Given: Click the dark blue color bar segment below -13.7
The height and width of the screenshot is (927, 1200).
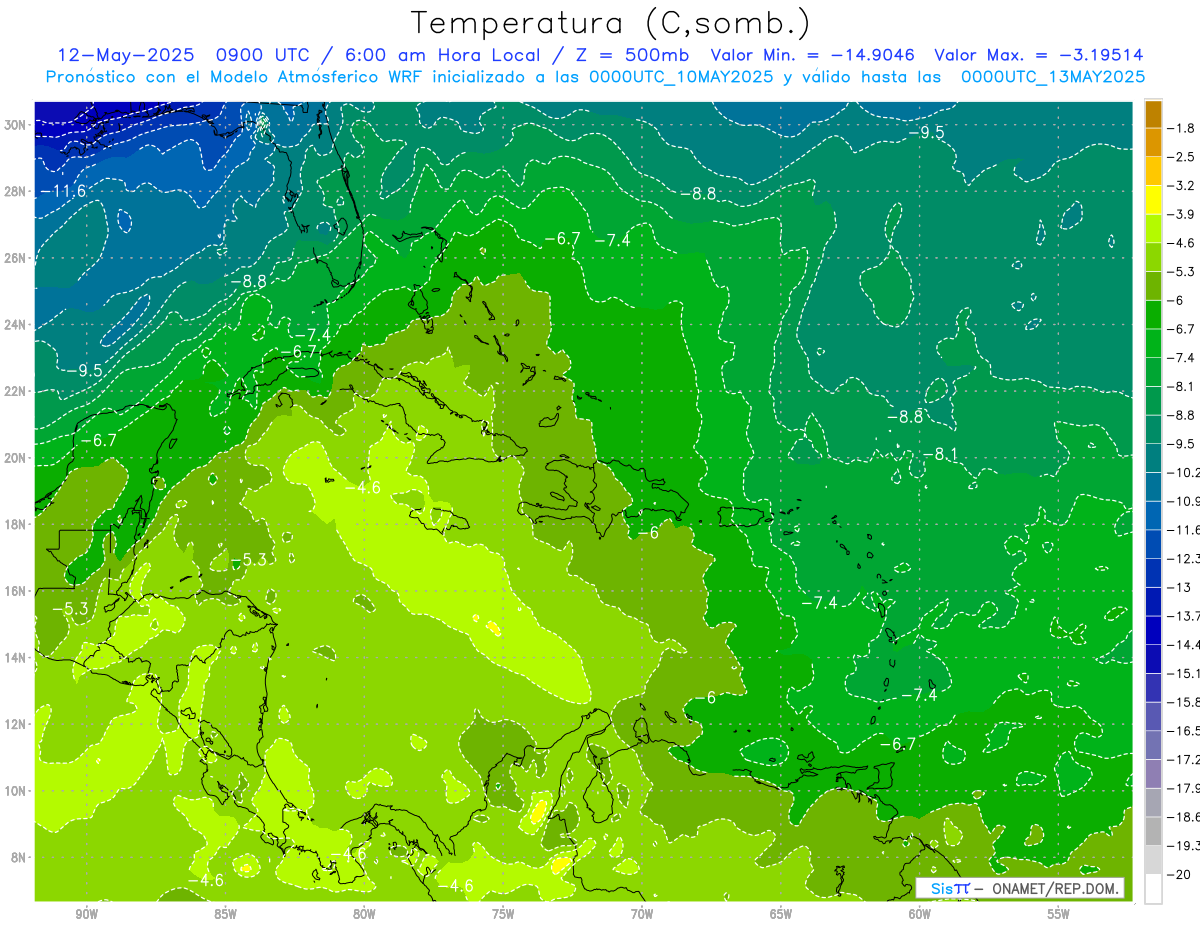Looking at the screenshot, I should point(1153,629).
